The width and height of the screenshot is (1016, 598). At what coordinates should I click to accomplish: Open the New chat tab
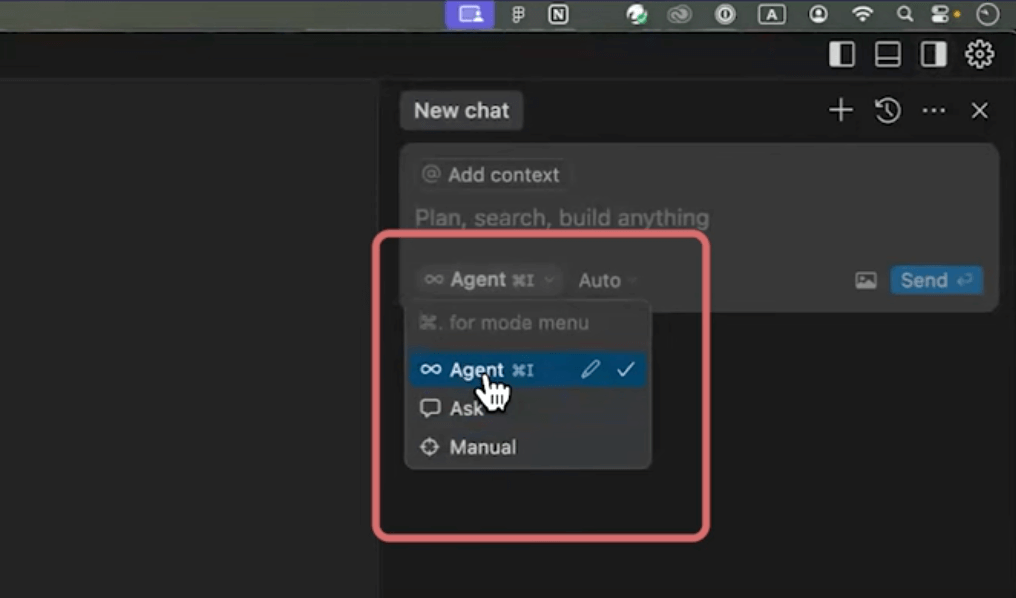(461, 110)
